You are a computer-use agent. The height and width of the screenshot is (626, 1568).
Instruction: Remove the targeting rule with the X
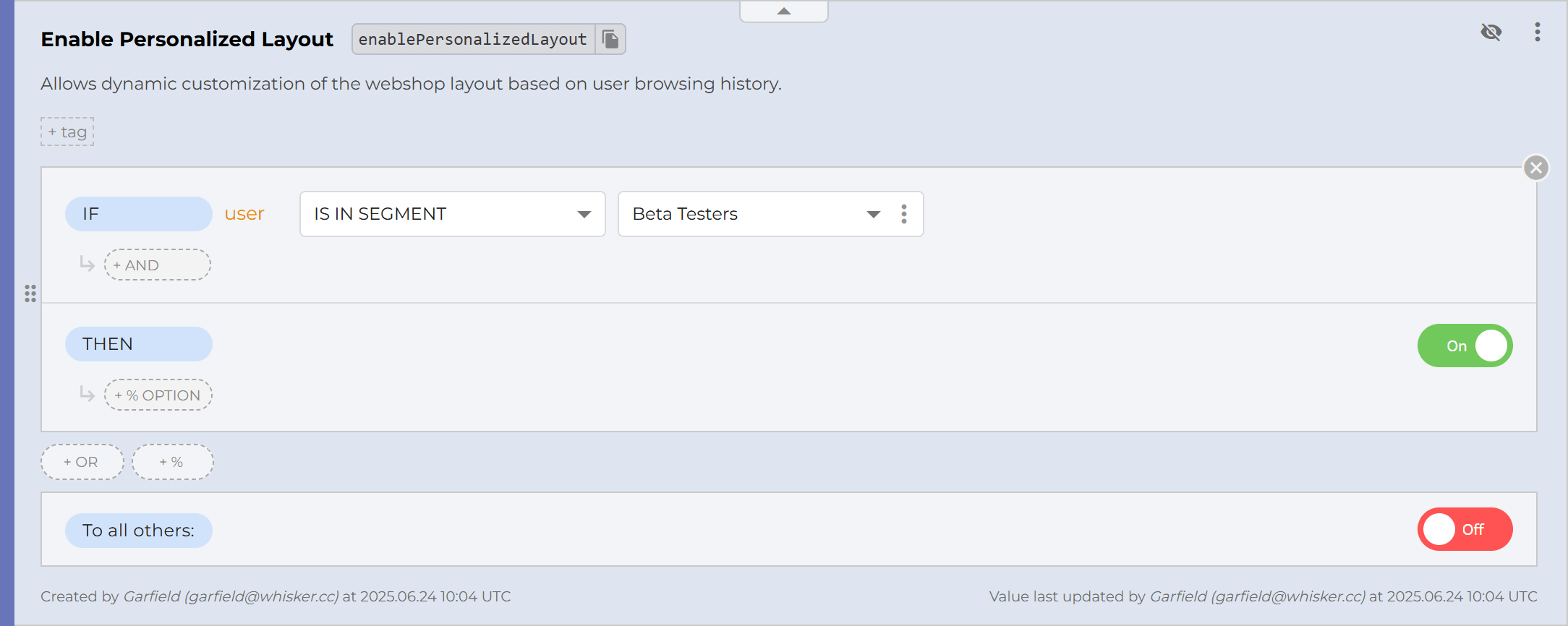[1535, 168]
